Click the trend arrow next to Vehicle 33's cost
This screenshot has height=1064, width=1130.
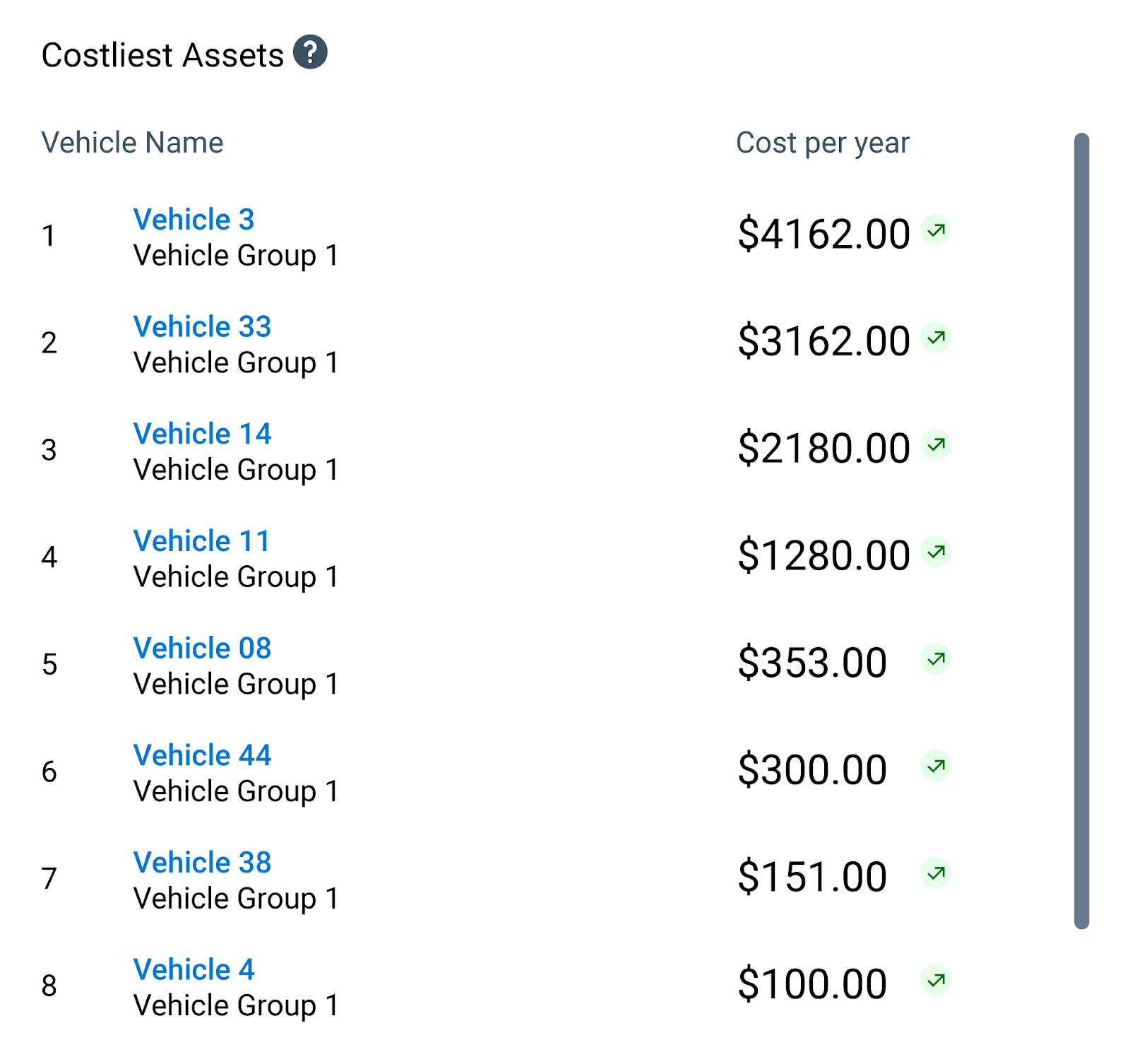[x=936, y=337]
